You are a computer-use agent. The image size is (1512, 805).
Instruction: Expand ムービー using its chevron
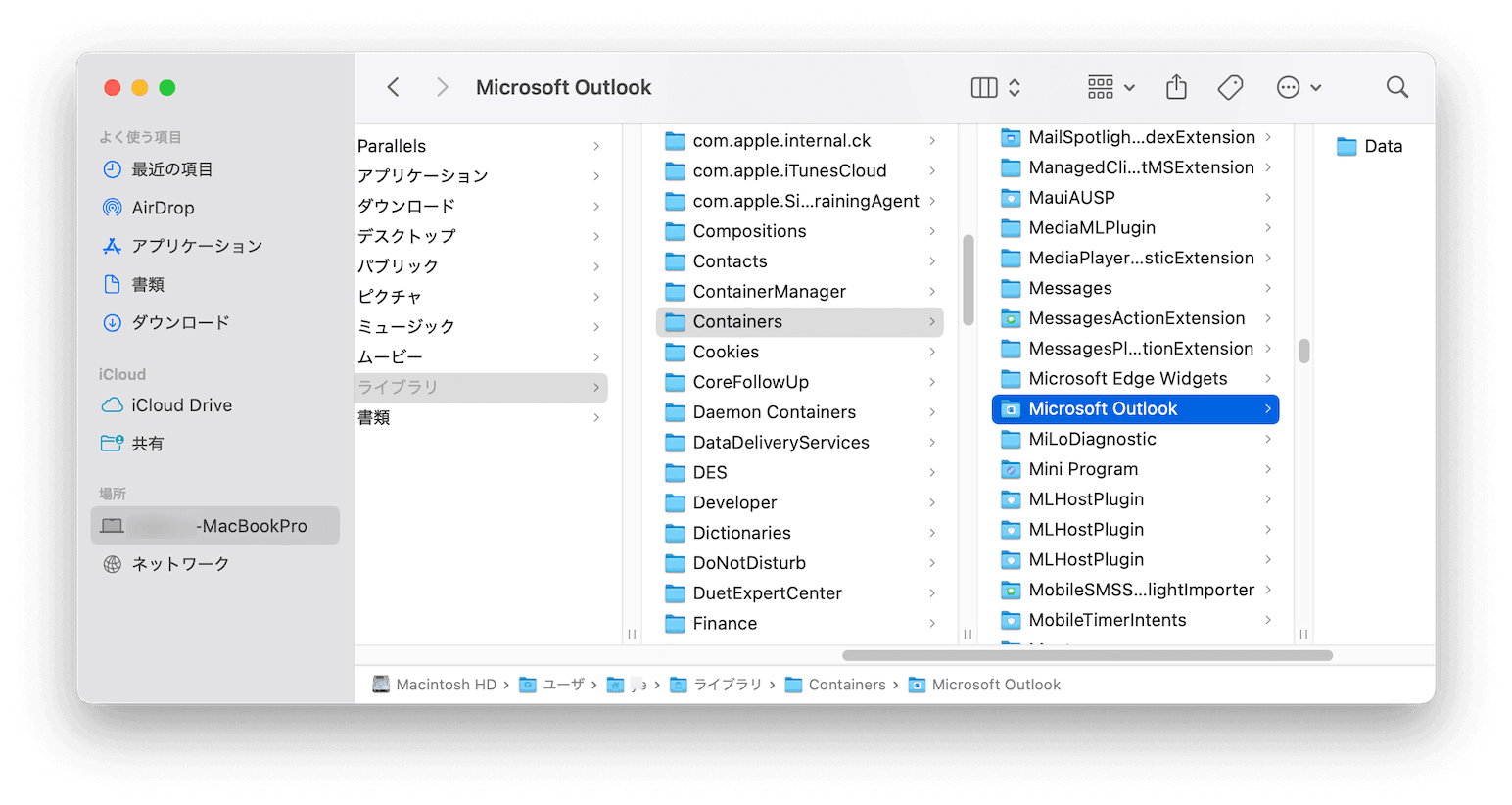click(x=596, y=357)
